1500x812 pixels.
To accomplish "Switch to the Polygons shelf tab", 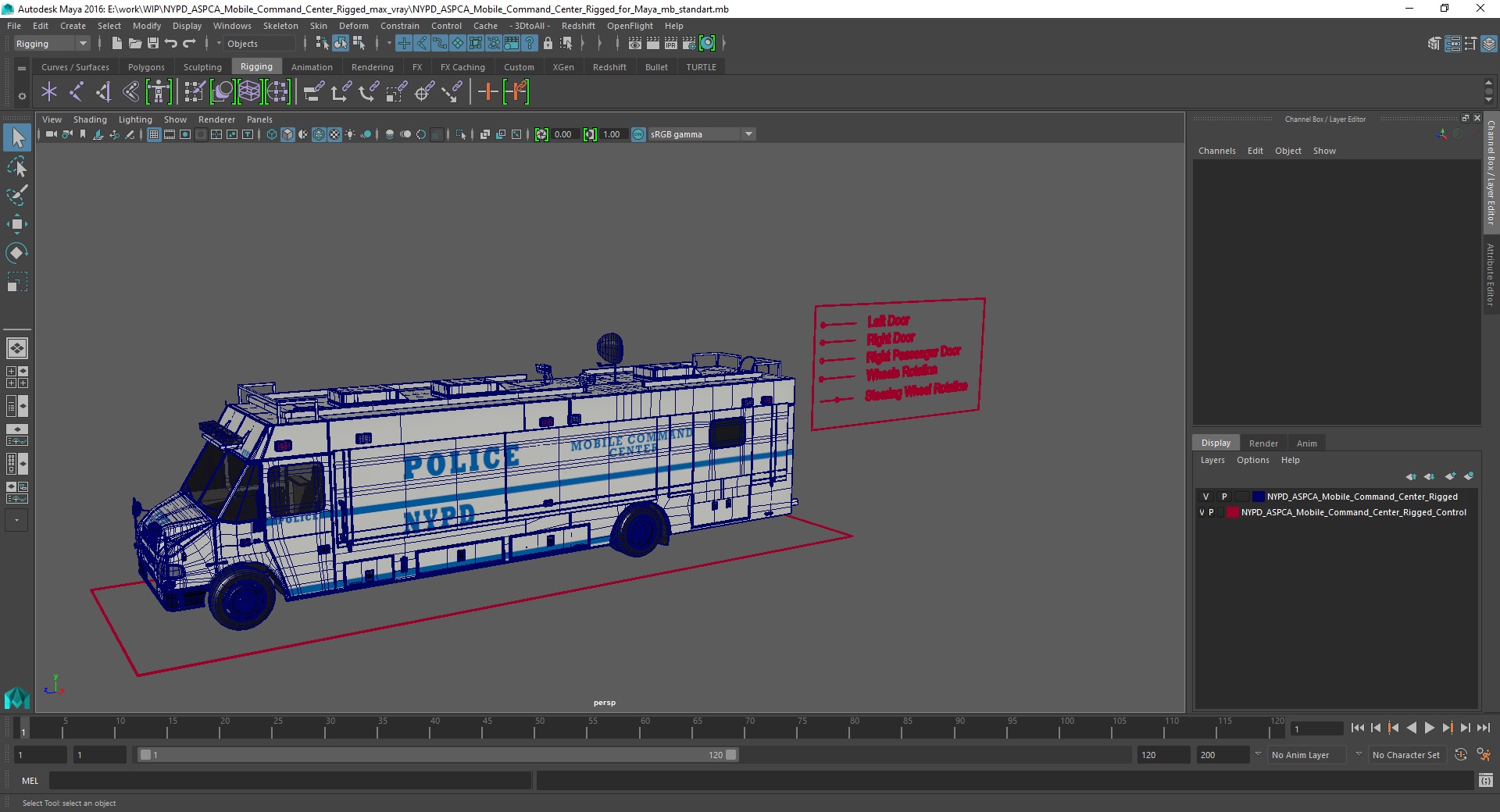I will coord(146,67).
